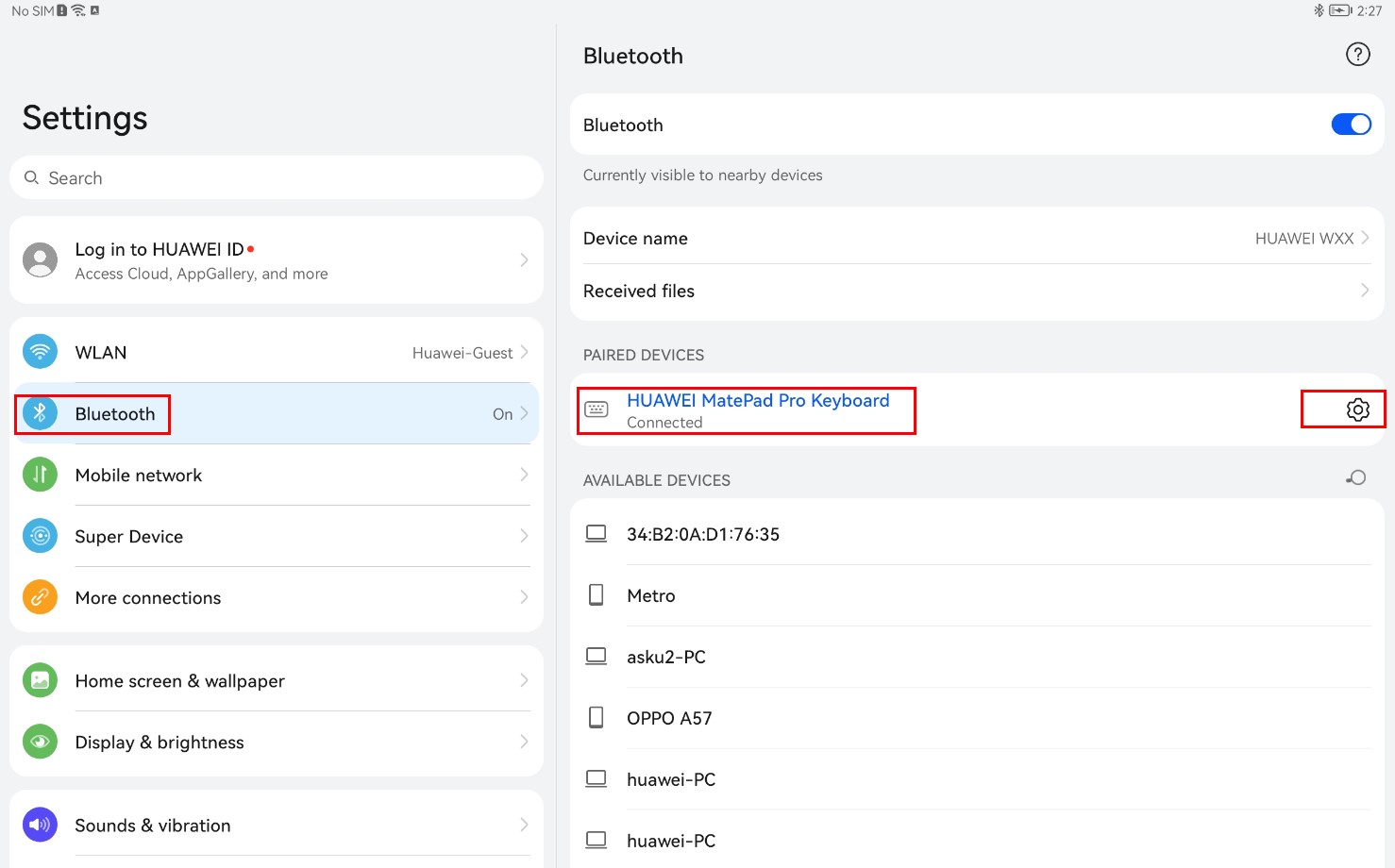The image size is (1395, 868).
Task: Click Bluetooth icon in status bar
Action: tap(1319, 10)
